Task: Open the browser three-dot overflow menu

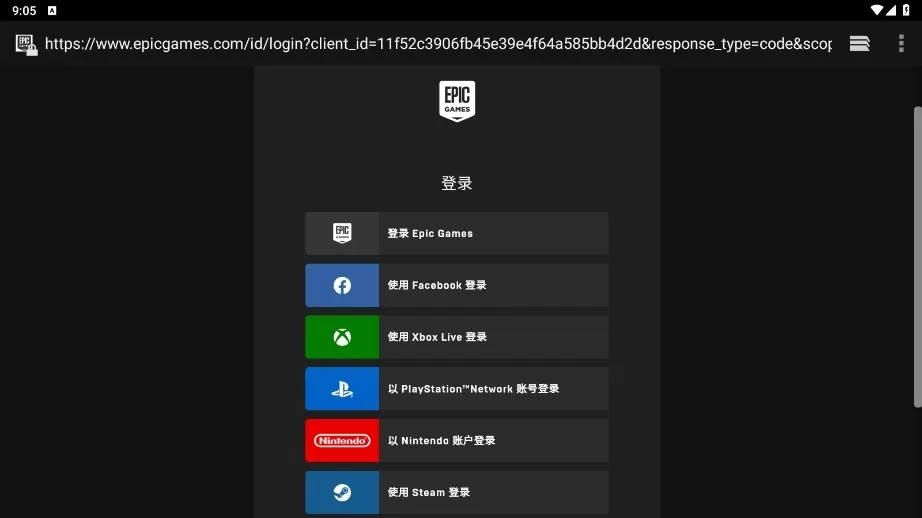Action: point(901,44)
